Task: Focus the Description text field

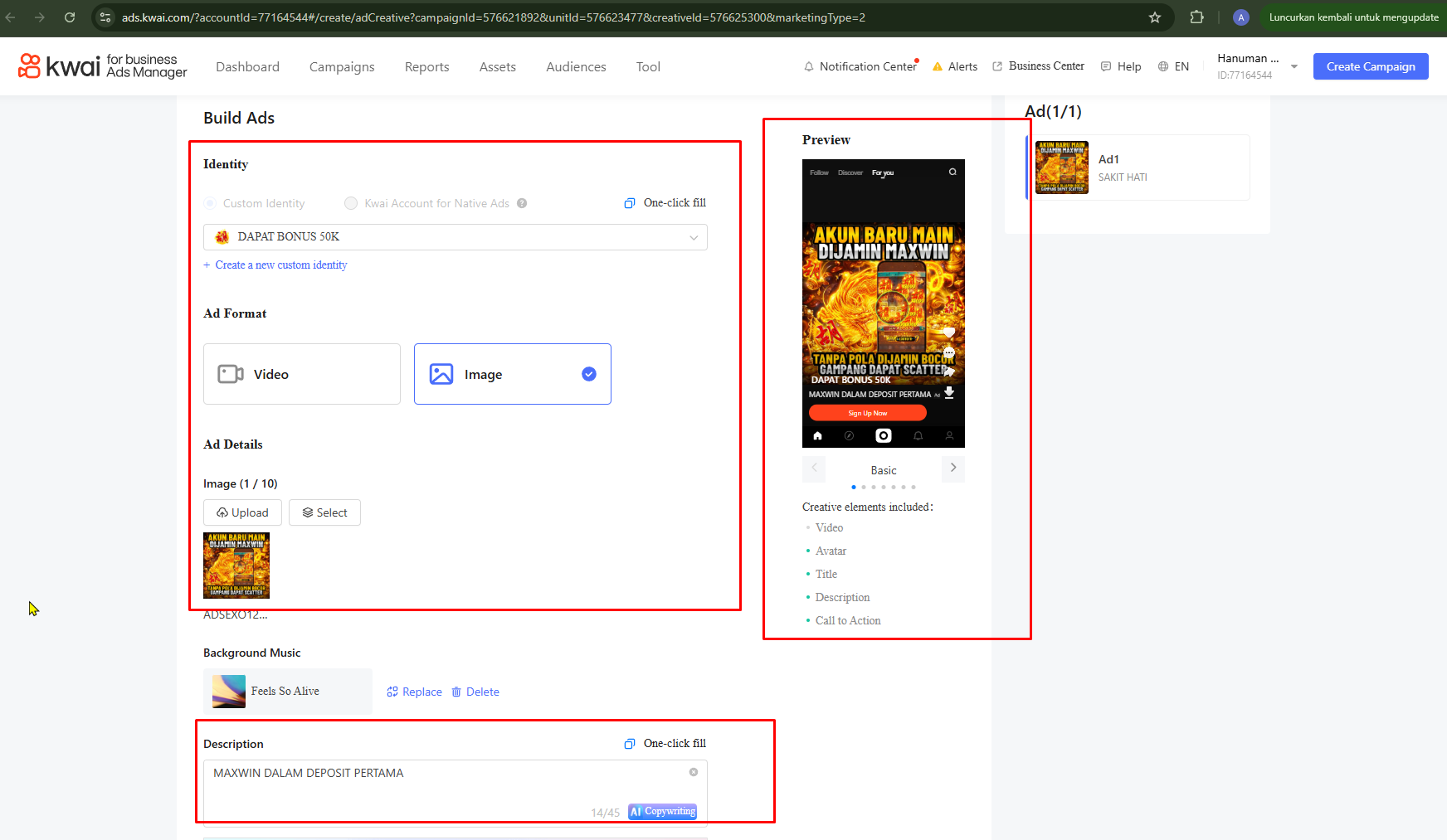Action: [456, 793]
